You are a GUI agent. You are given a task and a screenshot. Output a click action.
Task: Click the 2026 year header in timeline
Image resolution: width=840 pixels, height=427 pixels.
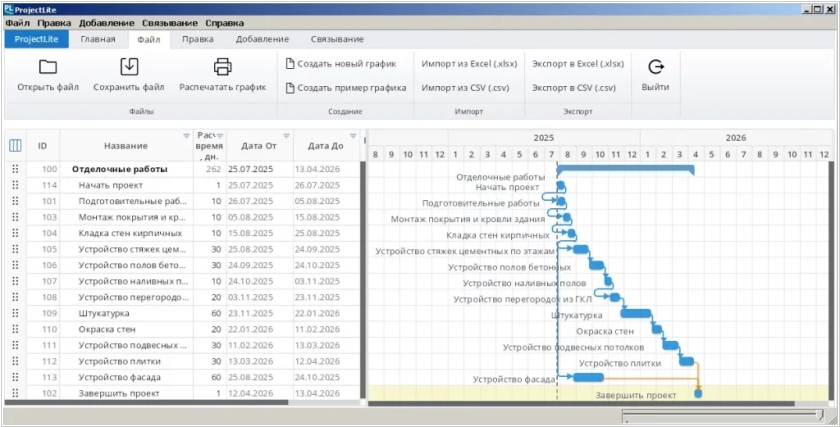point(736,138)
